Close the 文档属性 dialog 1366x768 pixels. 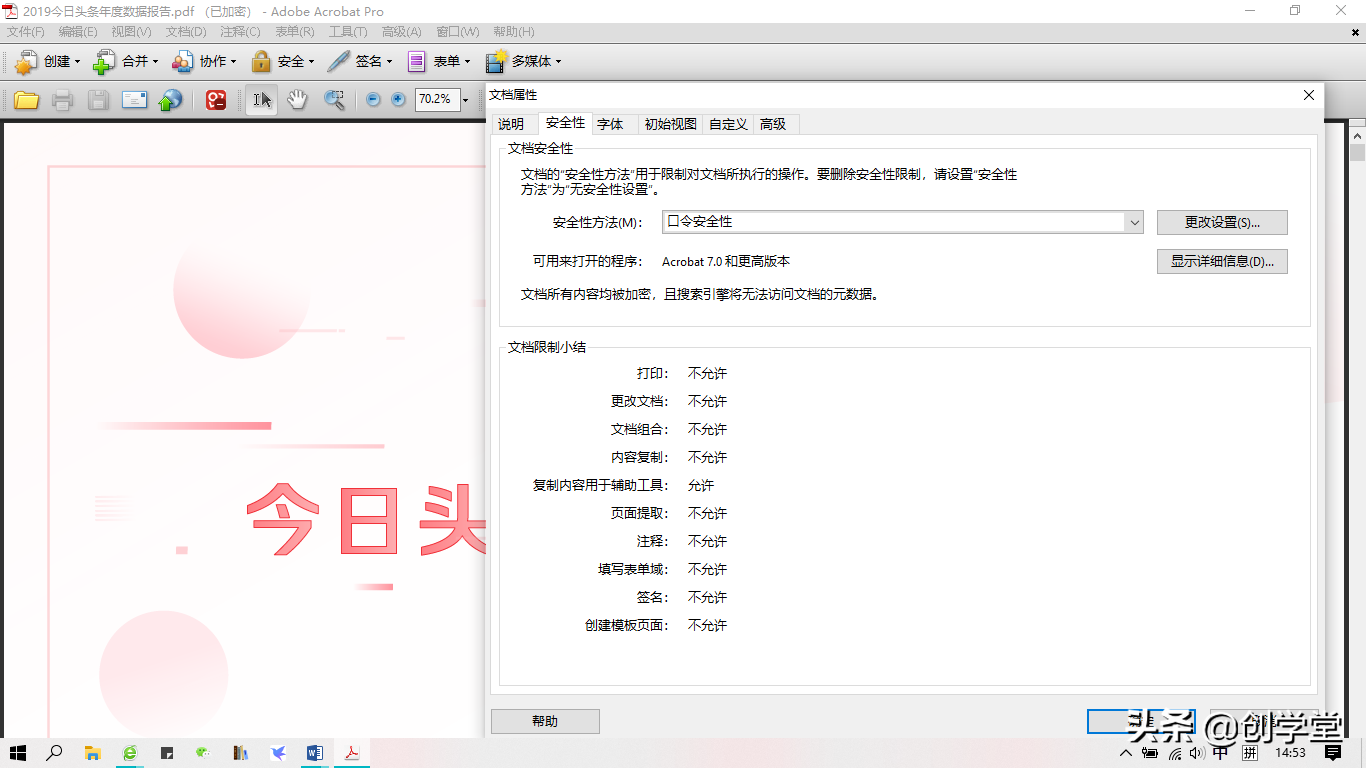click(1309, 95)
